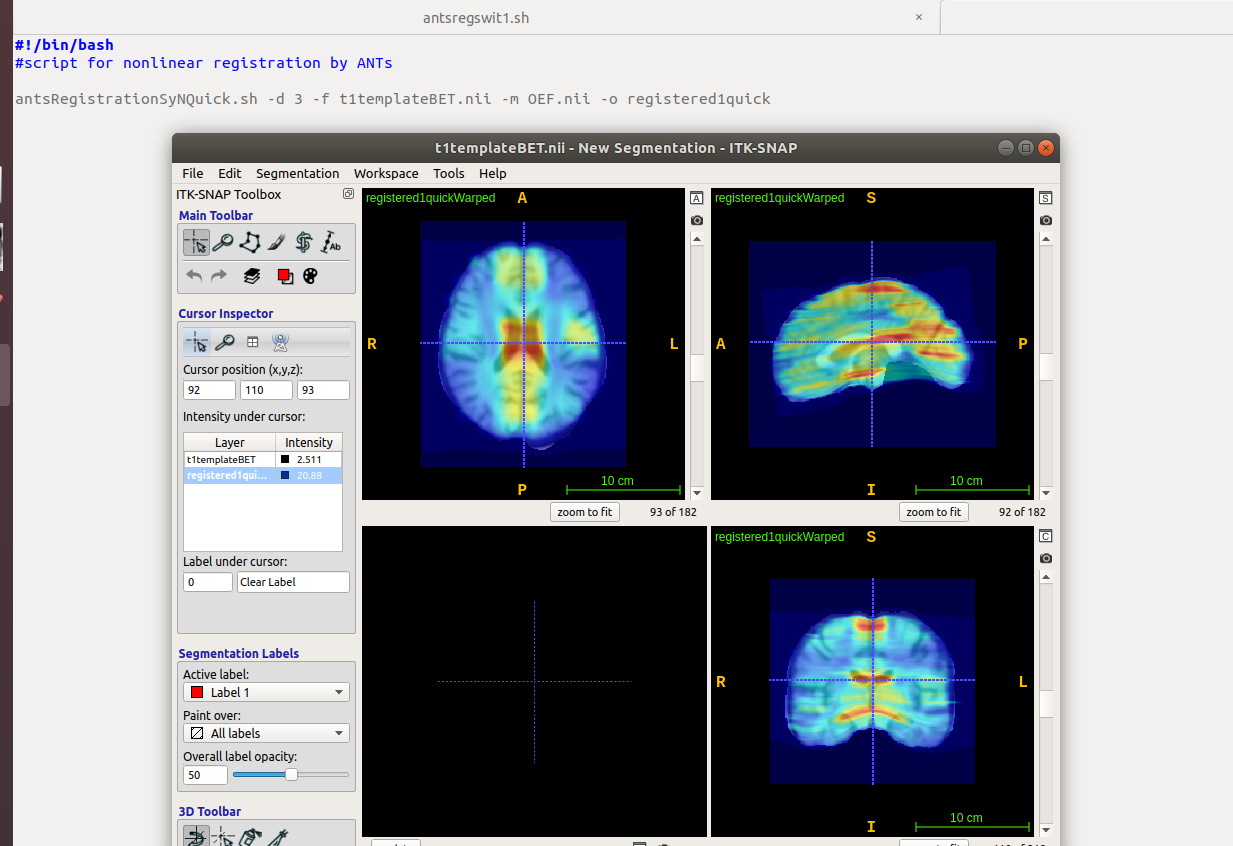This screenshot has width=1233, height=846.
Task: Open the label editor via red square icon
Action: click(285, 276)
